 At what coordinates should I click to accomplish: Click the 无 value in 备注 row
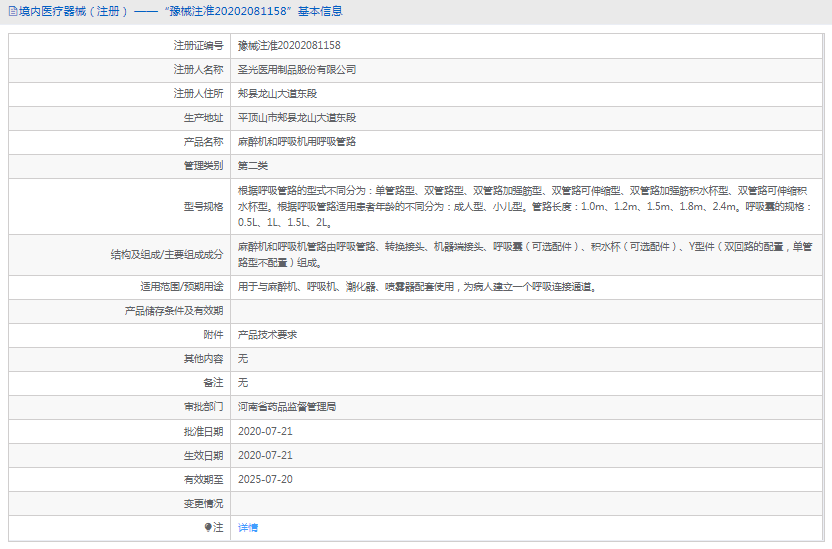coord(243,383)
